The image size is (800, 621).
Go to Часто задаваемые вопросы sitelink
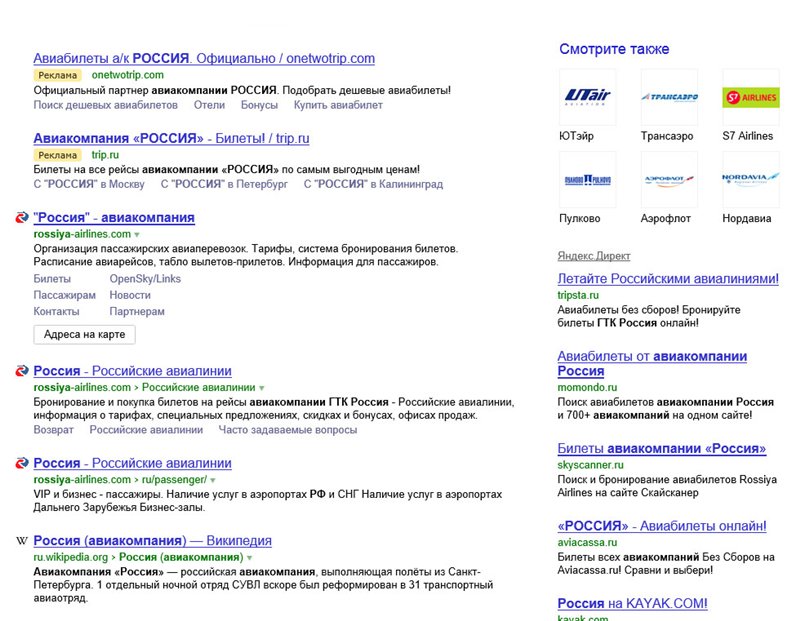pos(288,430)
